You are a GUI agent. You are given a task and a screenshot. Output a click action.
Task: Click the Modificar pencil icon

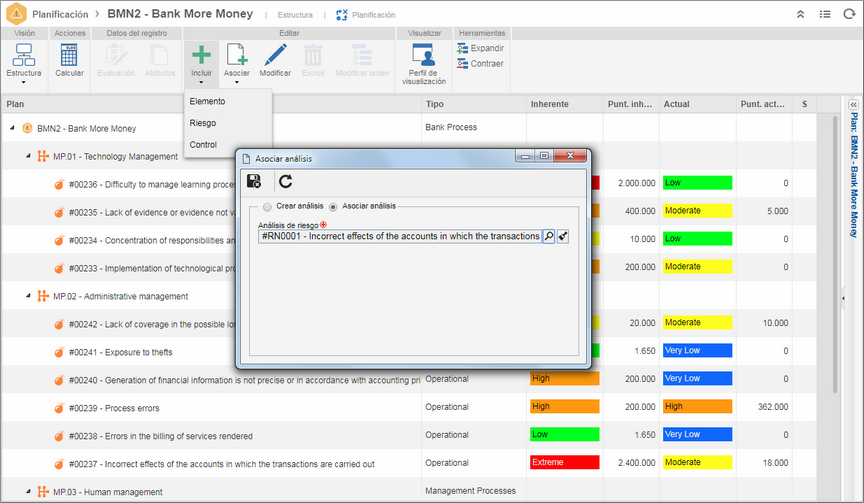(275, 55)
